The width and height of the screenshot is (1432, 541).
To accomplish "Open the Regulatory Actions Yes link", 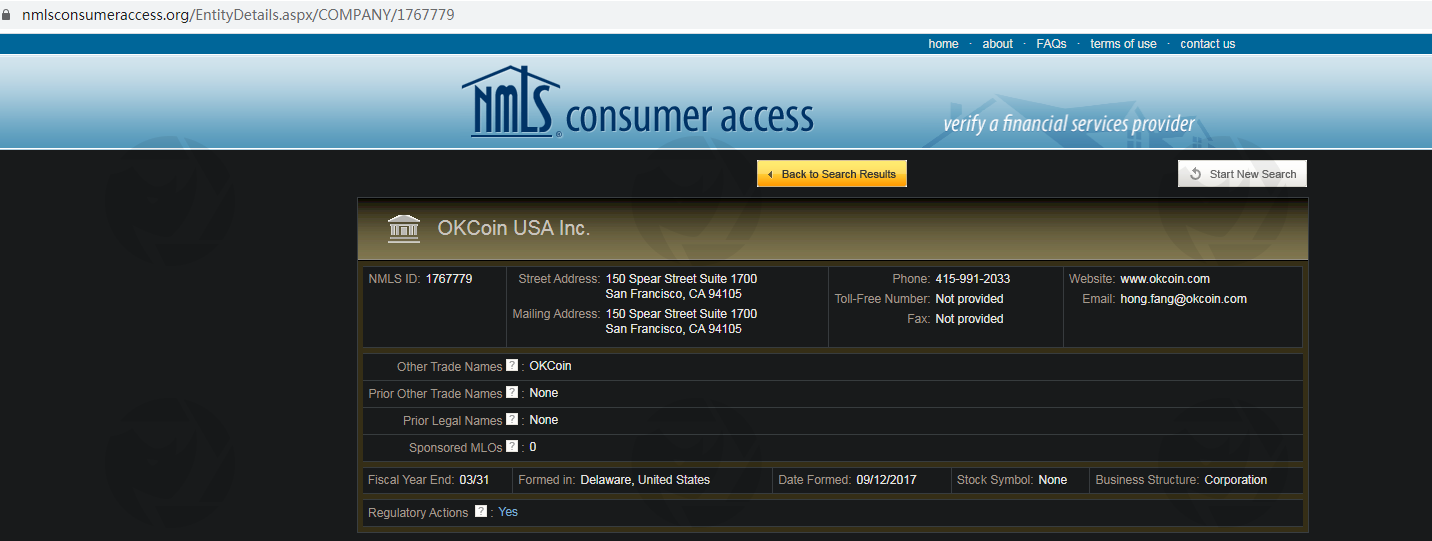I will point(508,512).
